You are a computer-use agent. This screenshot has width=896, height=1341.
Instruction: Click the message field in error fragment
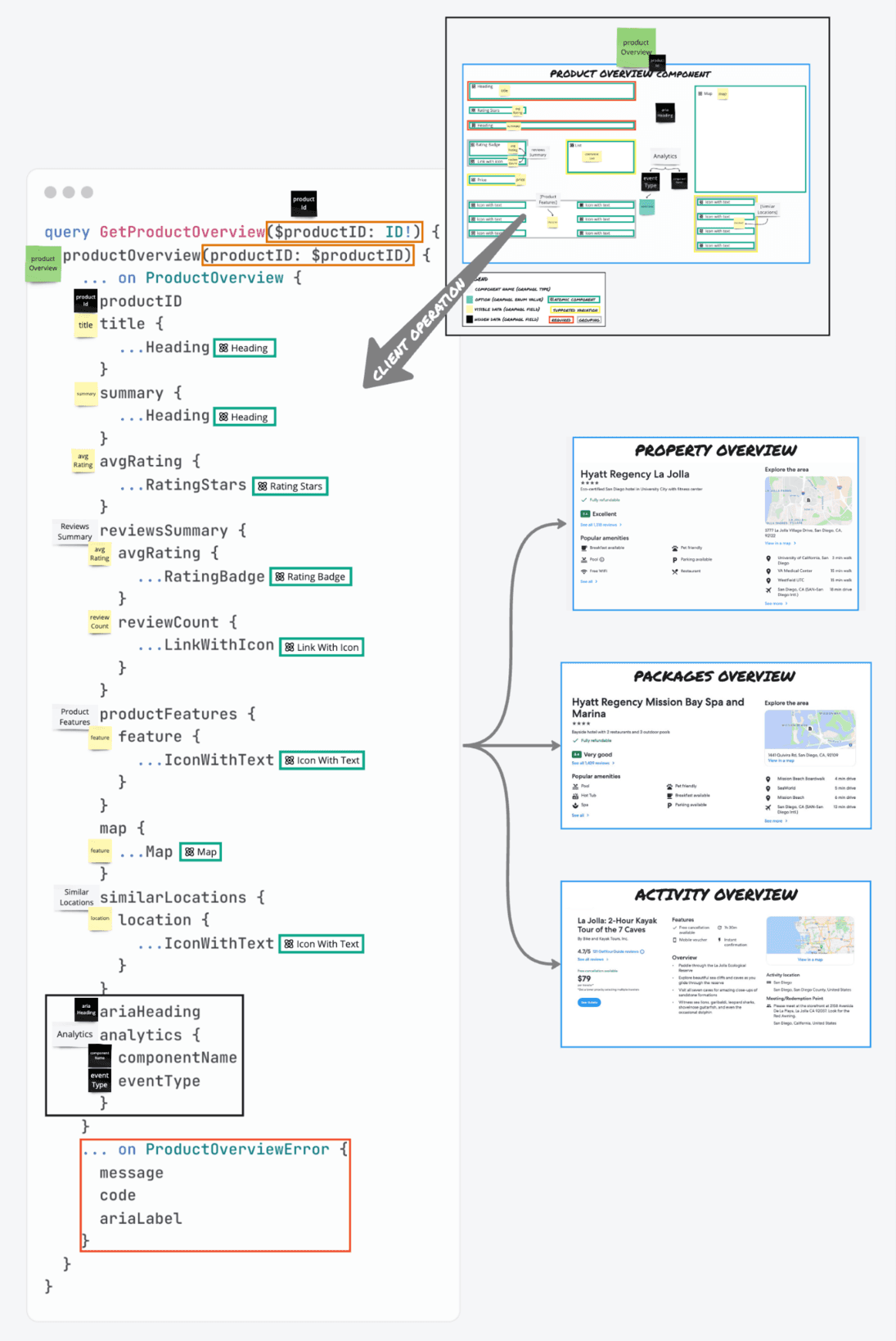(x=132, y=1172)
